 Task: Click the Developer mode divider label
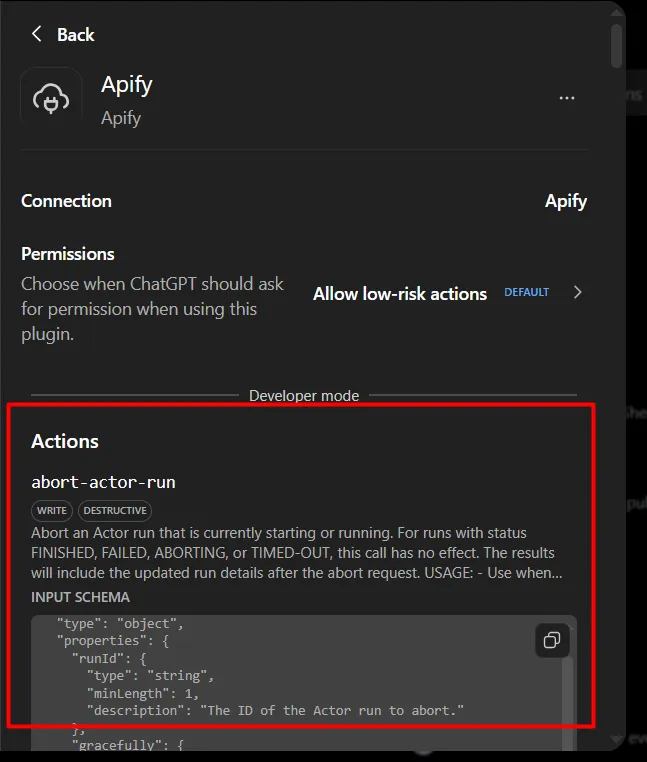pyautogui.click(x=304, y=396)
